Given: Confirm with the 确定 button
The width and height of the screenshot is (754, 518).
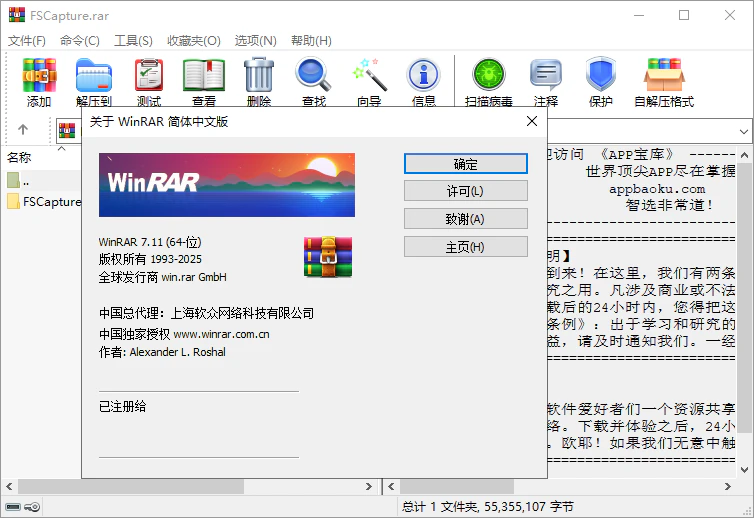Looking at the screenshot, I should click(465, 164).
